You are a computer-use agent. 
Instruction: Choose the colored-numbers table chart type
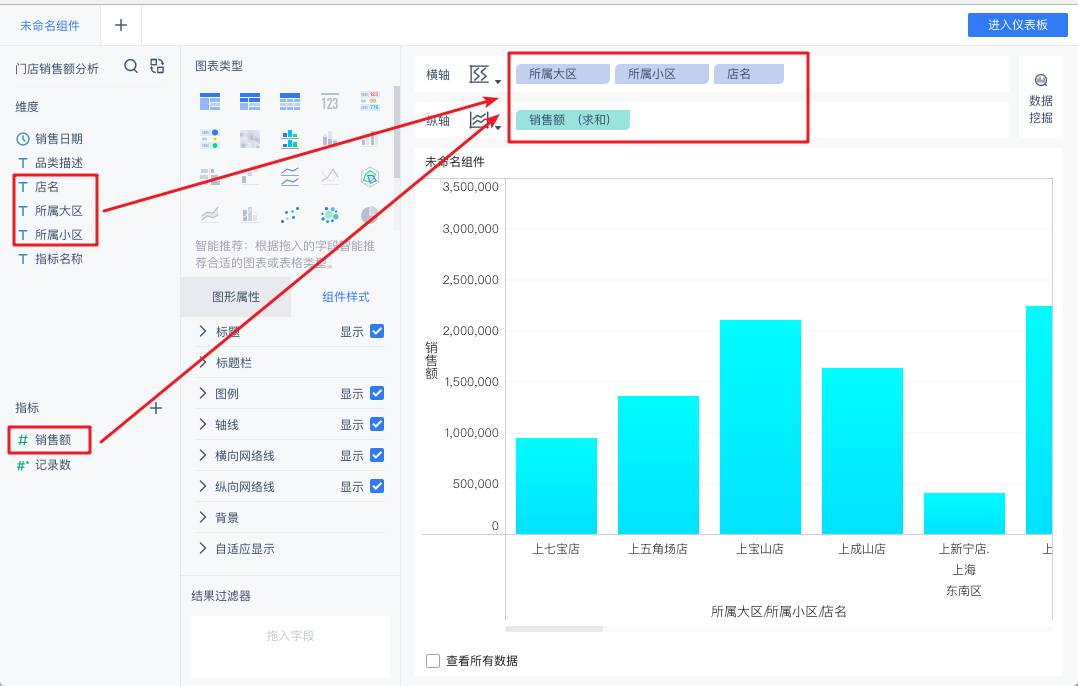tap(369, 101)
